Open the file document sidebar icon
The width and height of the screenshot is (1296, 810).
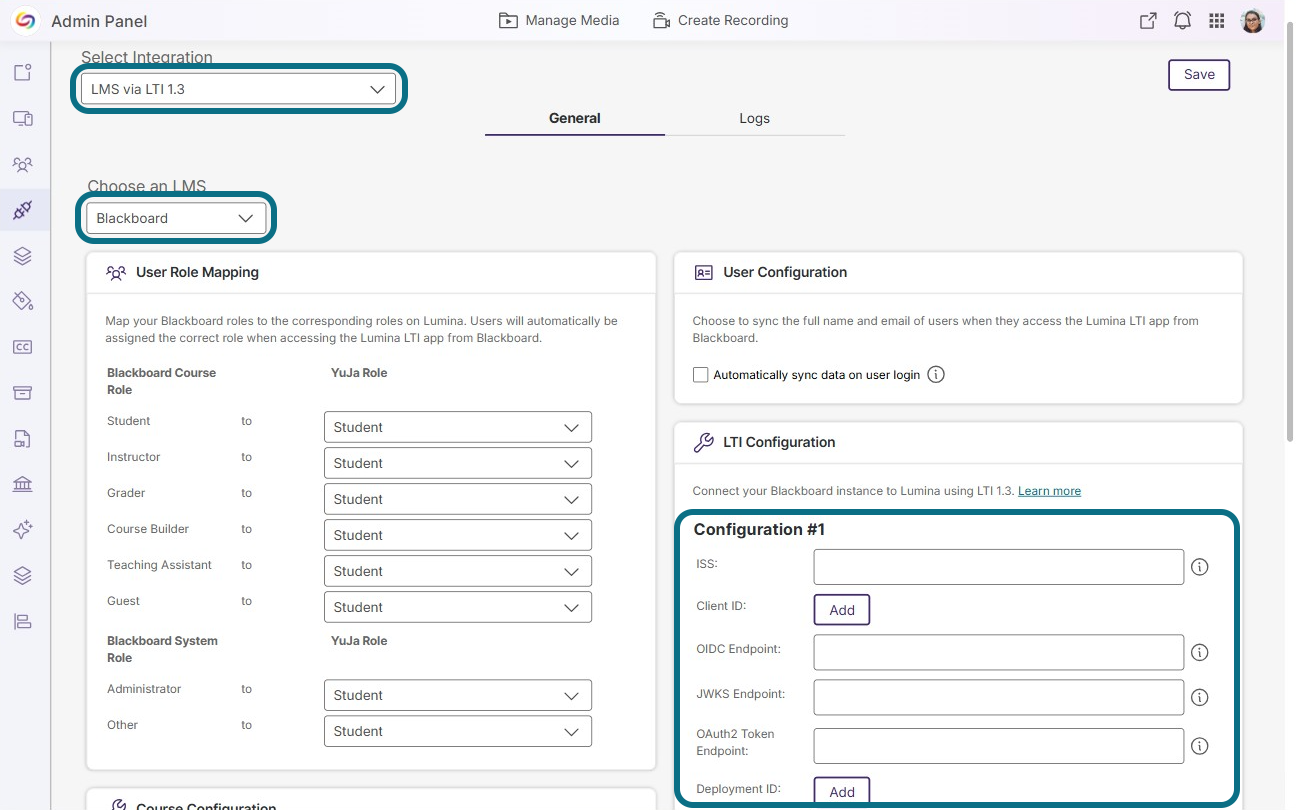click(23, 438)
